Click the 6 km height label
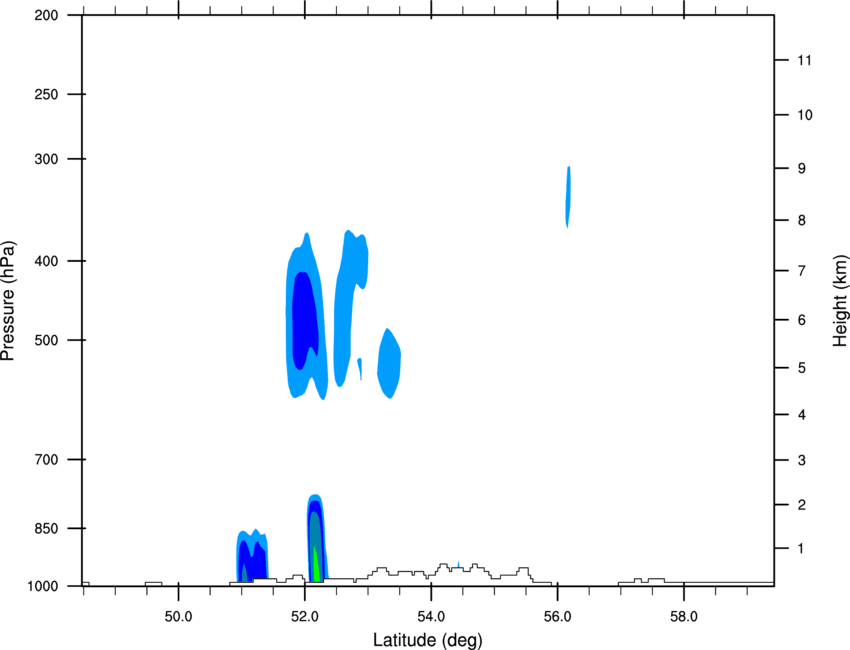The height and width of the screenshot is (650, 850). 802,320
